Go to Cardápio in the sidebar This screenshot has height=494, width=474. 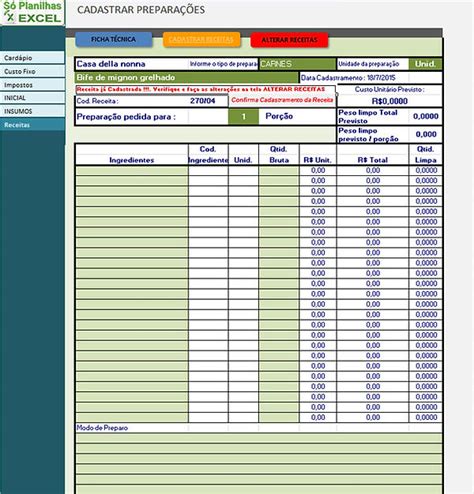(x=32, y=58)
